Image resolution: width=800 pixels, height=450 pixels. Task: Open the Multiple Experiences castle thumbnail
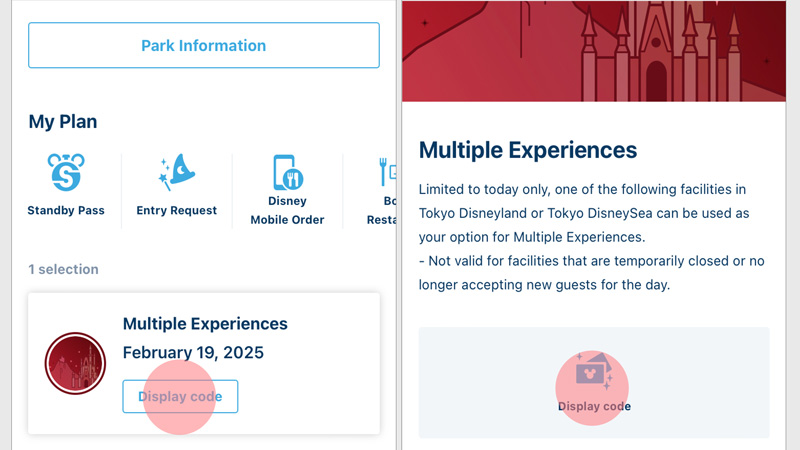tap(75, 363)
